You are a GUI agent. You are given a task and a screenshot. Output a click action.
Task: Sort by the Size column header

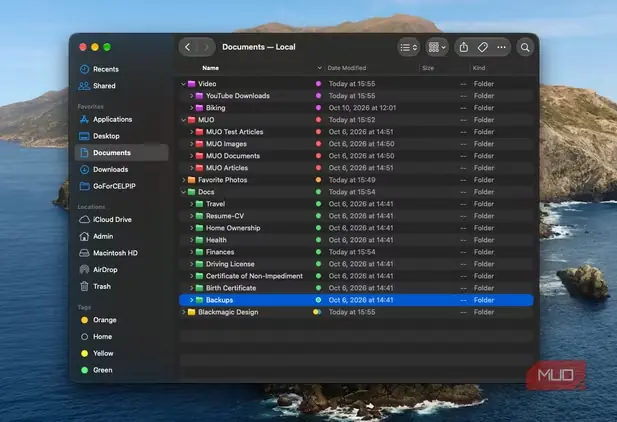pos(428,68)
